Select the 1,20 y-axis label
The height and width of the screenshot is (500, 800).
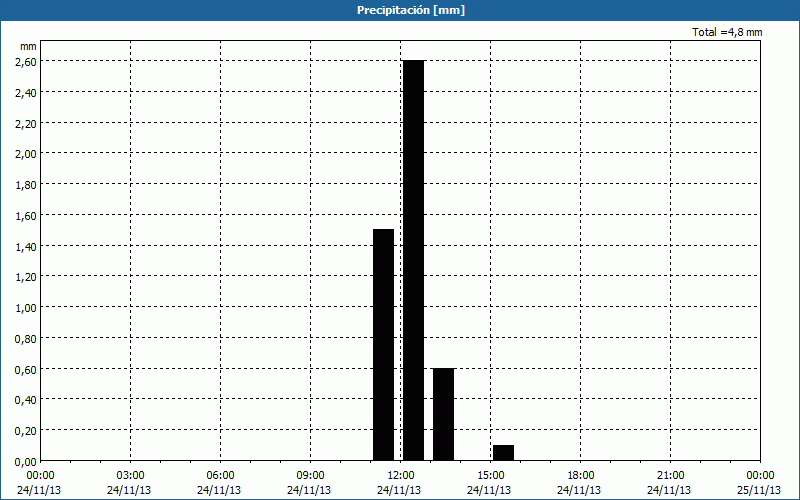point(27,277)
